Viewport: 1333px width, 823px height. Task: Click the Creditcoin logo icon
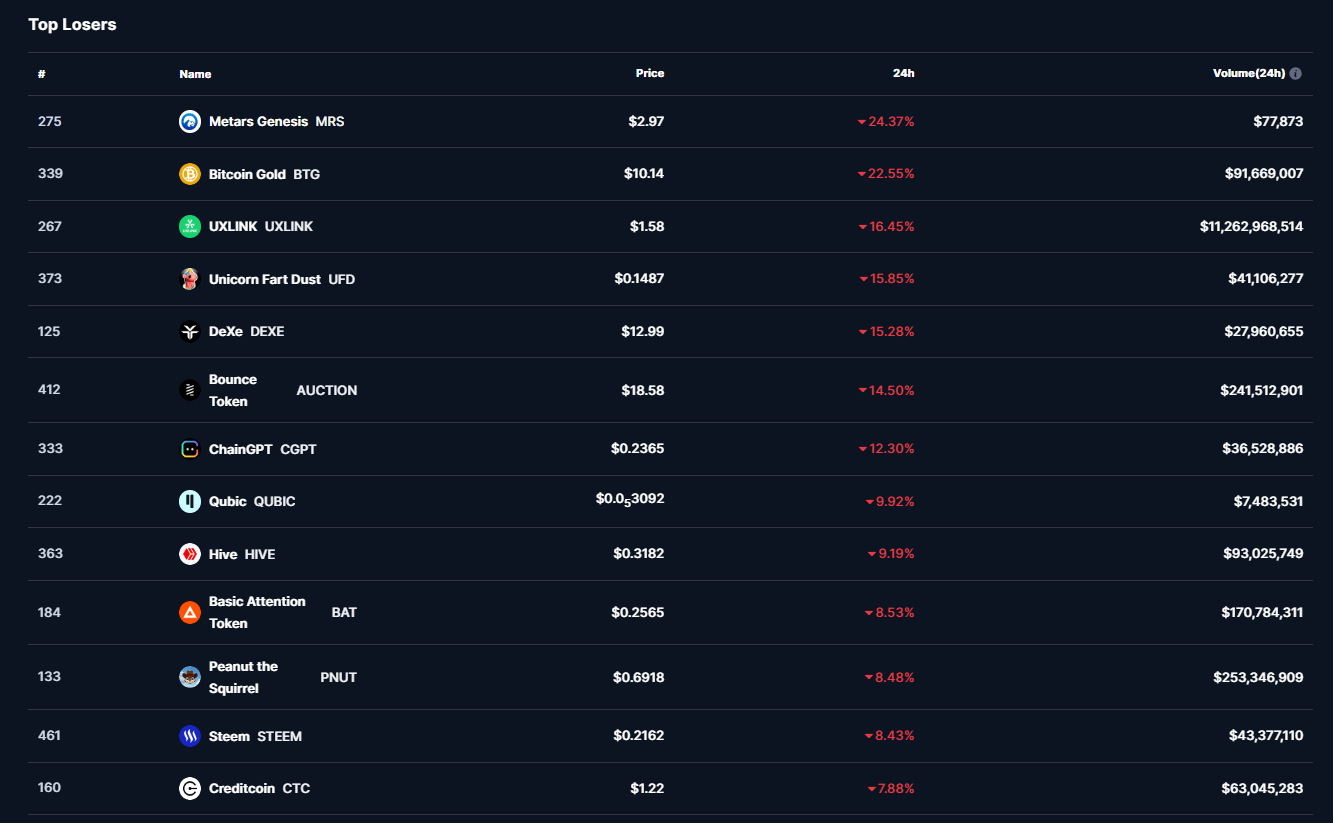point(190,788)
